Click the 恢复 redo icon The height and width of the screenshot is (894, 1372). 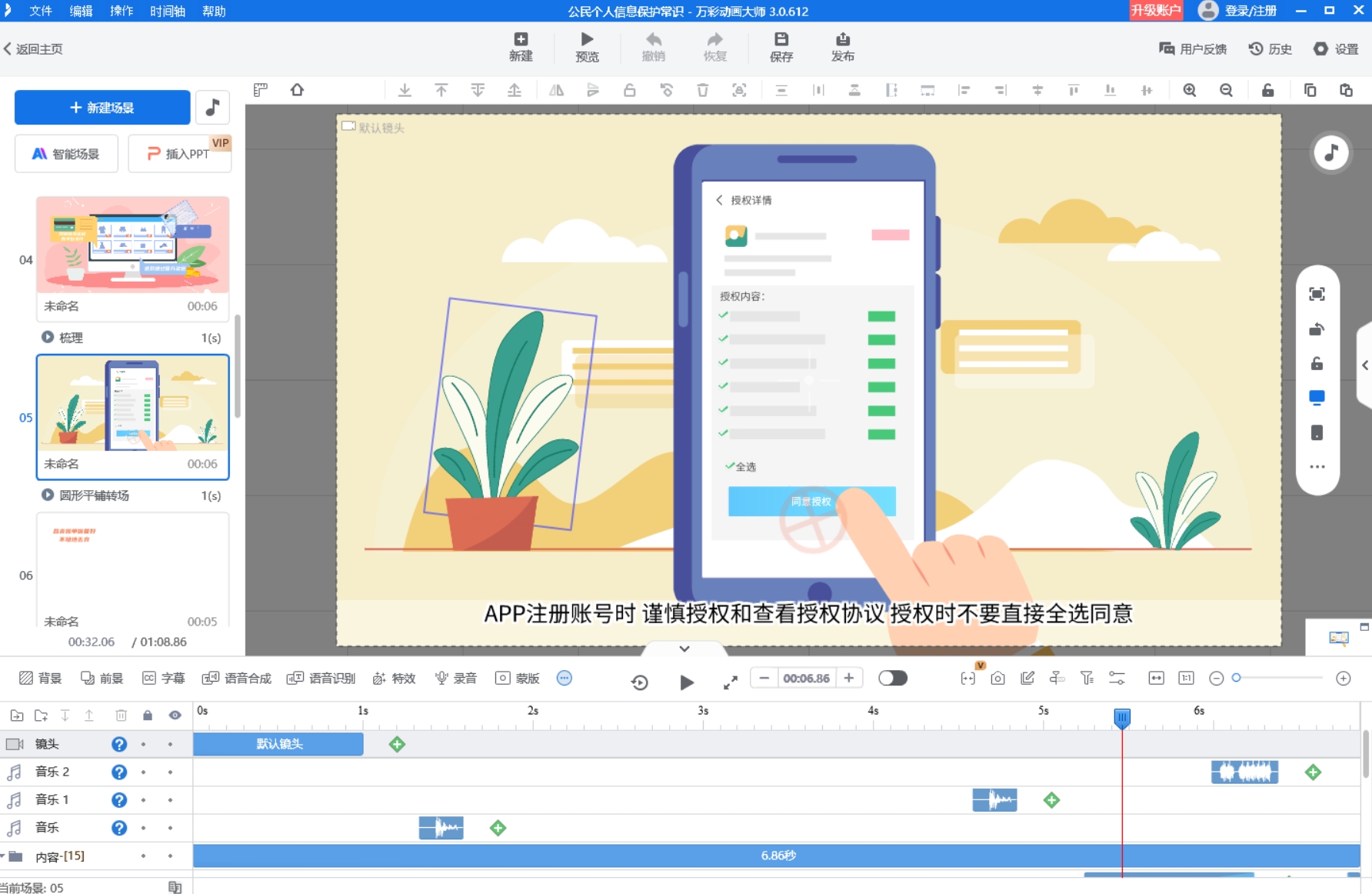715,47
